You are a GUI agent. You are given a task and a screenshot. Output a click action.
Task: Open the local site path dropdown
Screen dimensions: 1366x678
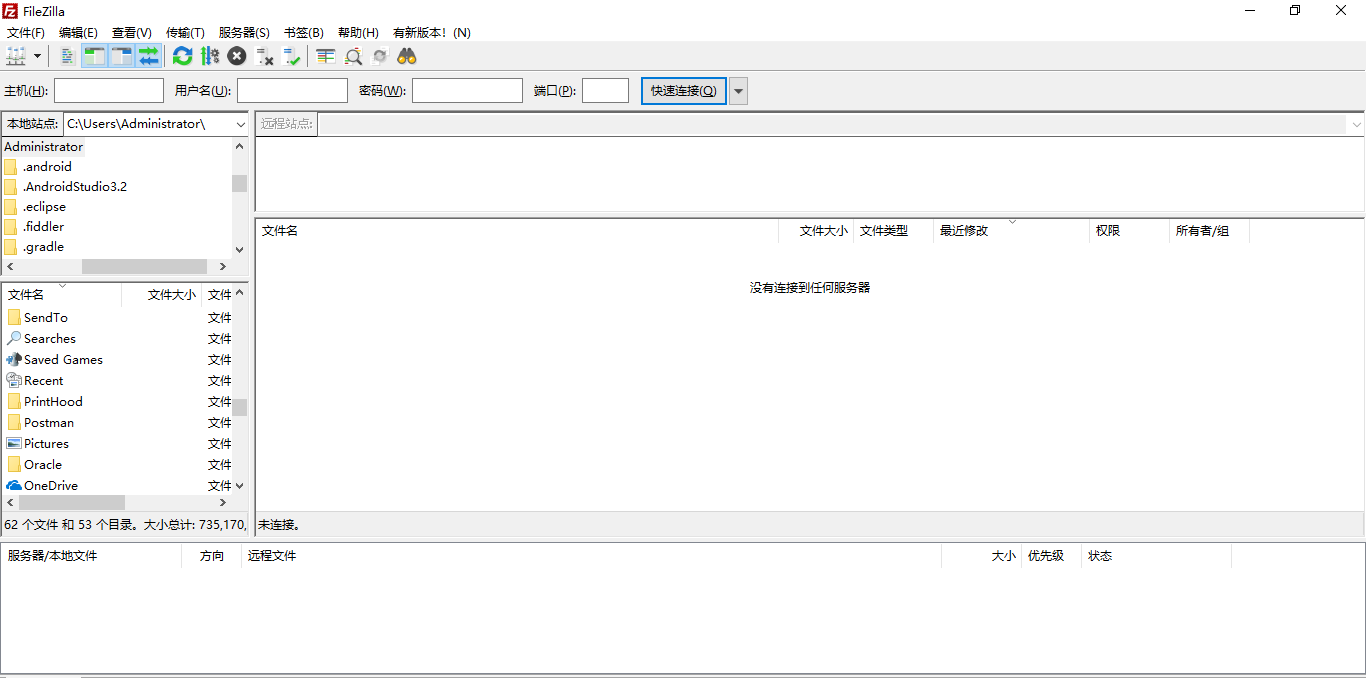coord(240,123)
